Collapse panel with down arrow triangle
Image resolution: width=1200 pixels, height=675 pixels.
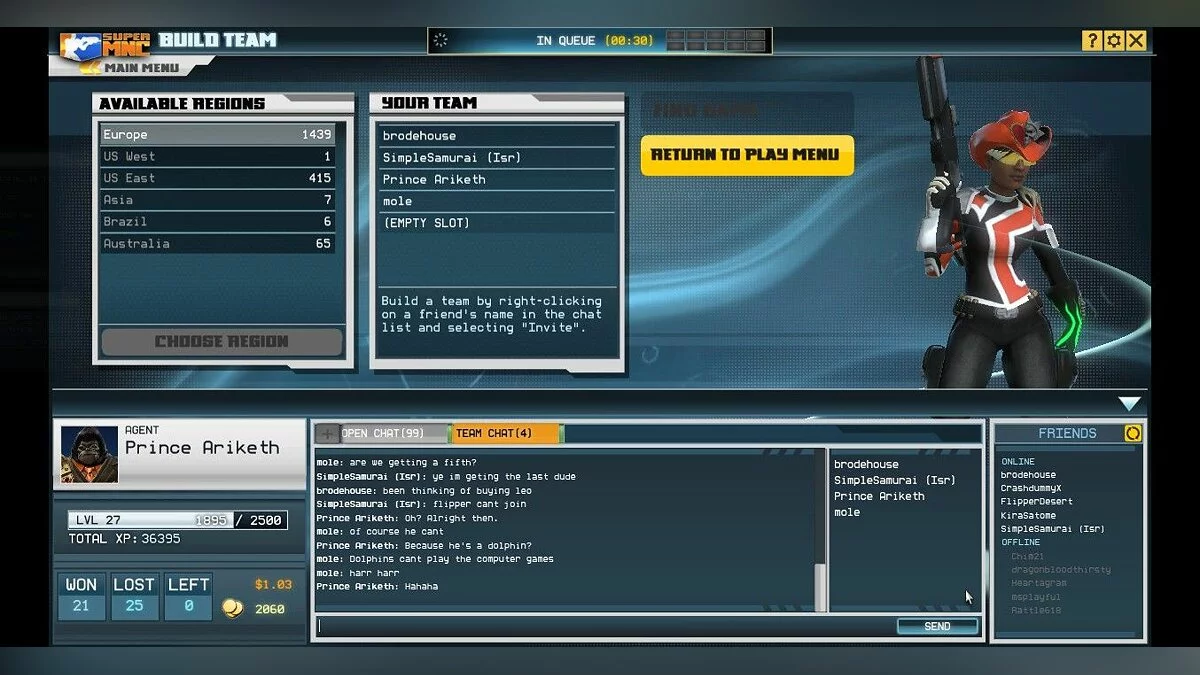pos(1129,404)
